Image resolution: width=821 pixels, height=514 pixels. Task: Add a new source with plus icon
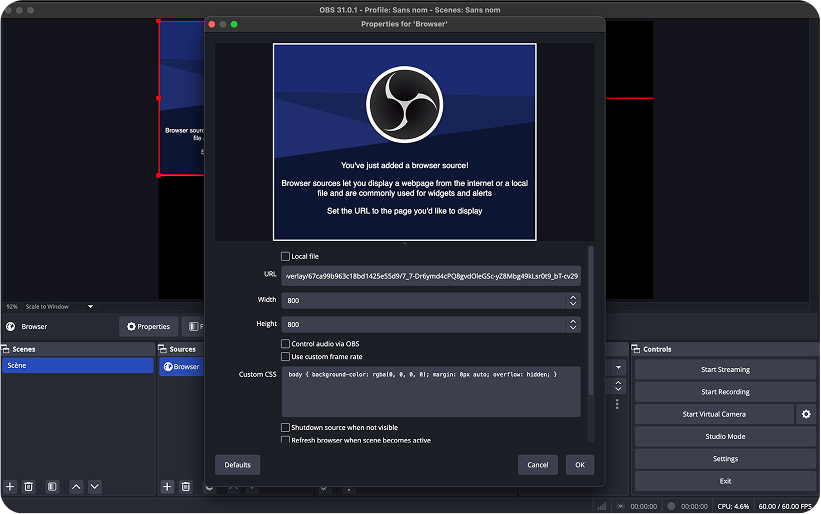(167, 486)
